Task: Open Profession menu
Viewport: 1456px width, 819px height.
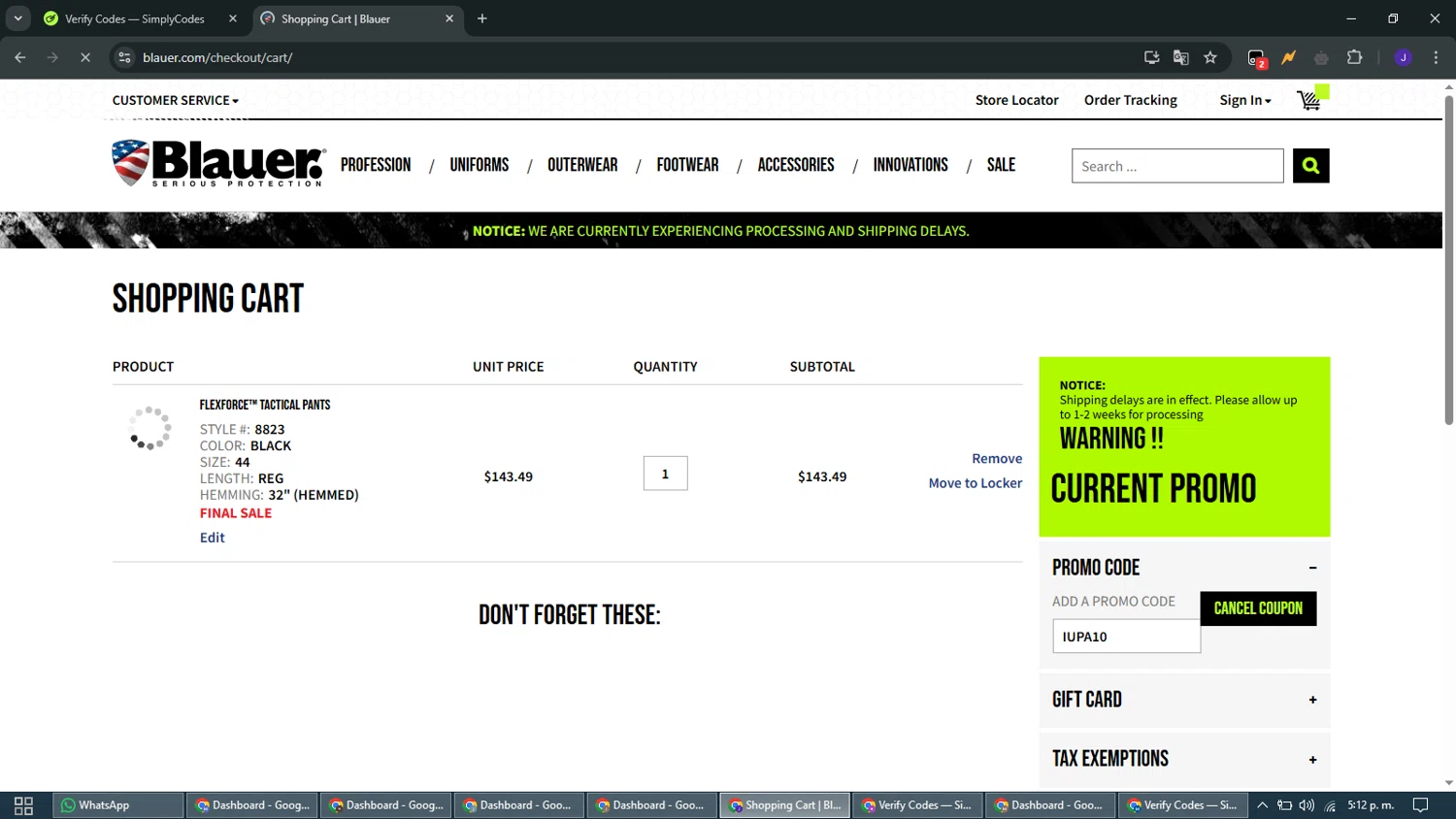Action: click(376, 165)
